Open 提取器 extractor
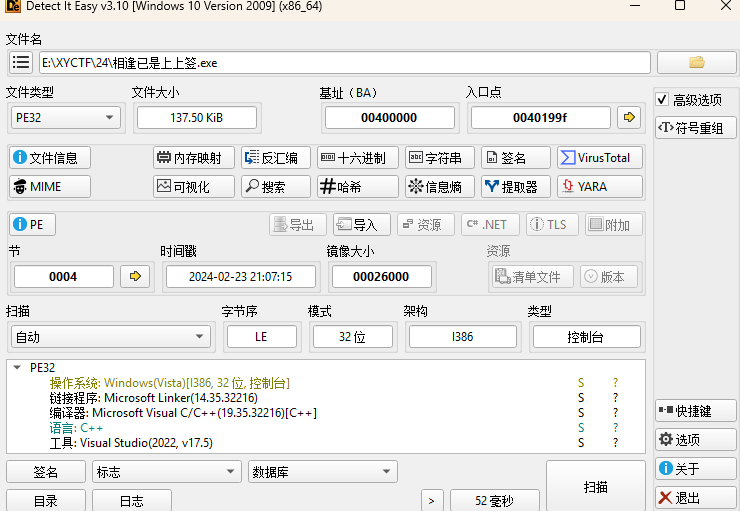Viewport: 740px width, 511px height. (515, 186)
